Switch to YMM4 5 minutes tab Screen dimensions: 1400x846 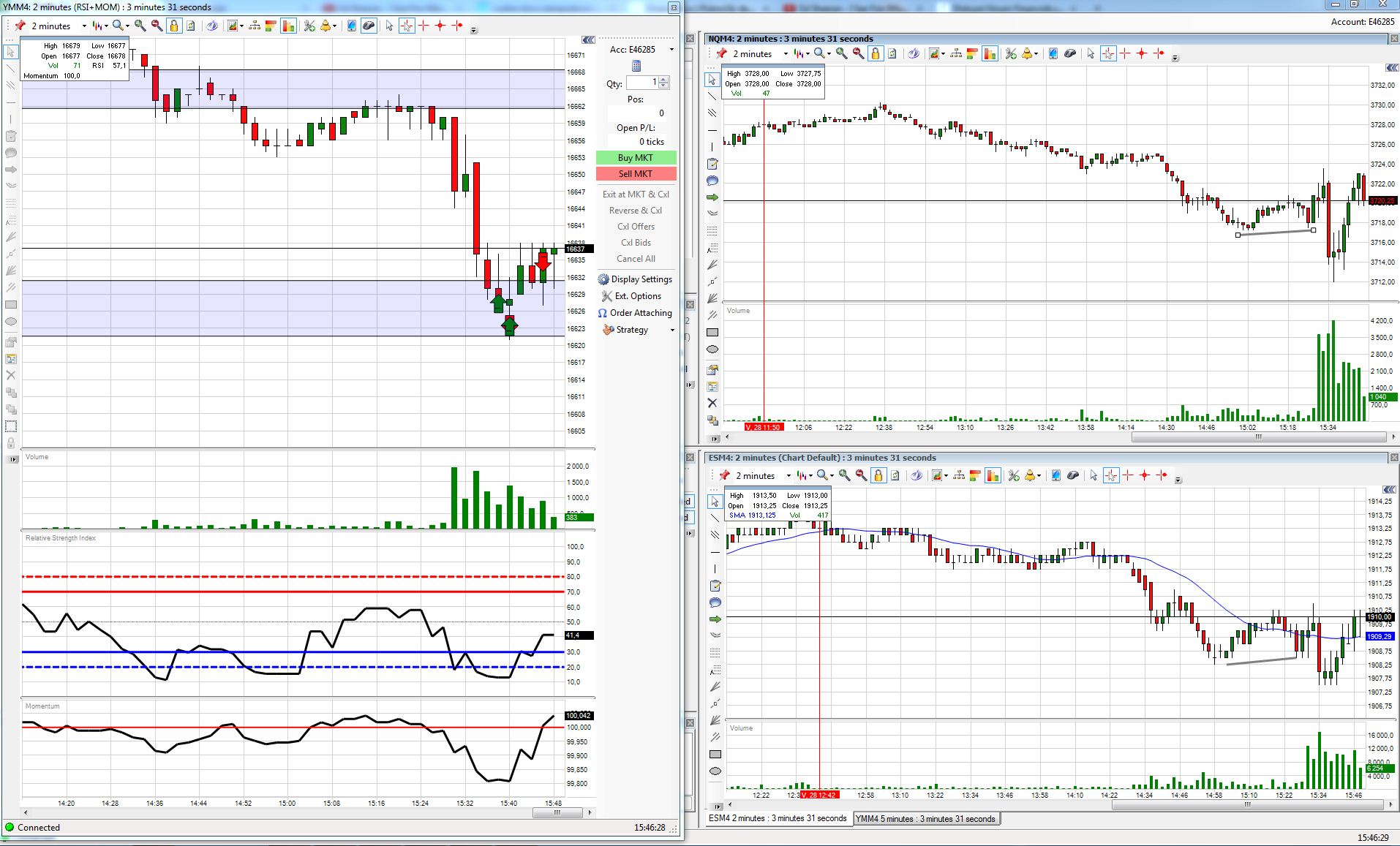[925, 819]
